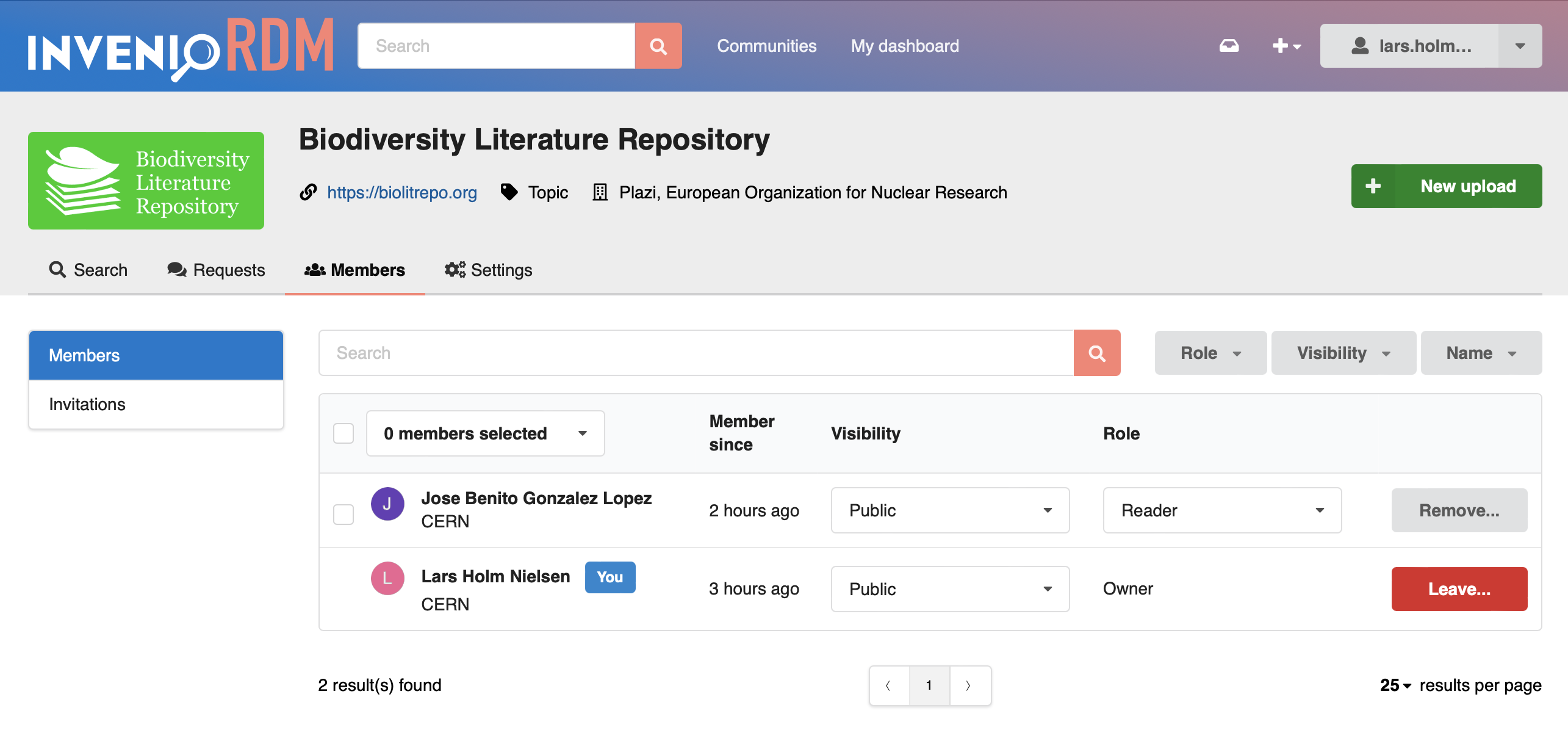Click the name Lars Holm Nielsen
This screenshot has height=752, width=1568.
tap(496, 576)
